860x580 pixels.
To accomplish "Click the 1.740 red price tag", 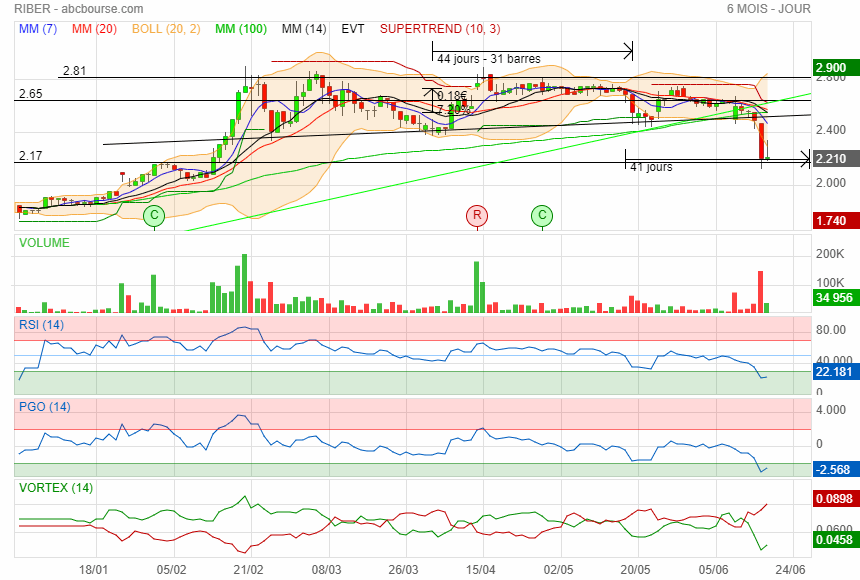I will pos(835,221).
